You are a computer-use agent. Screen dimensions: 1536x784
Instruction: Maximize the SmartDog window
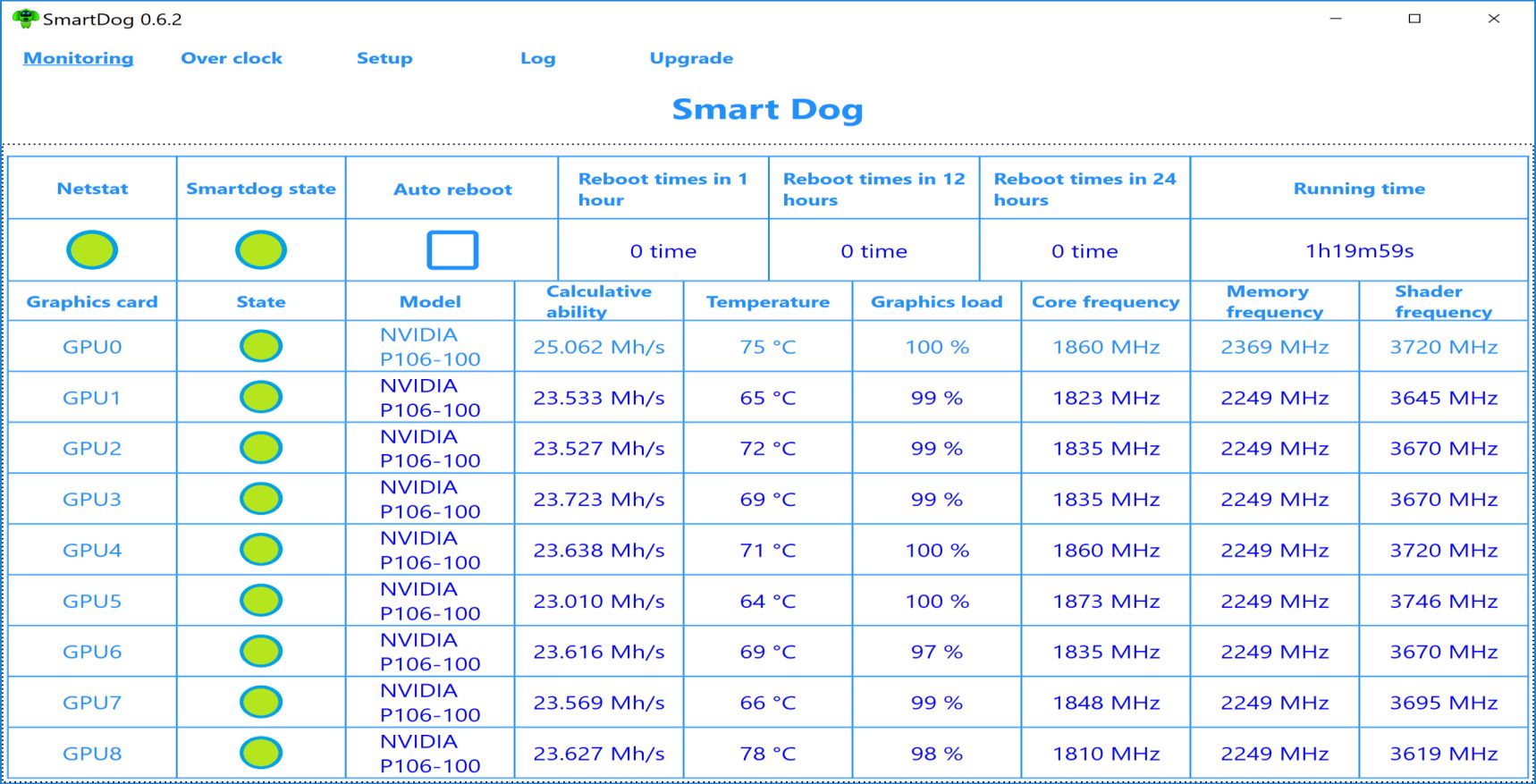(x=1414, y=19)
